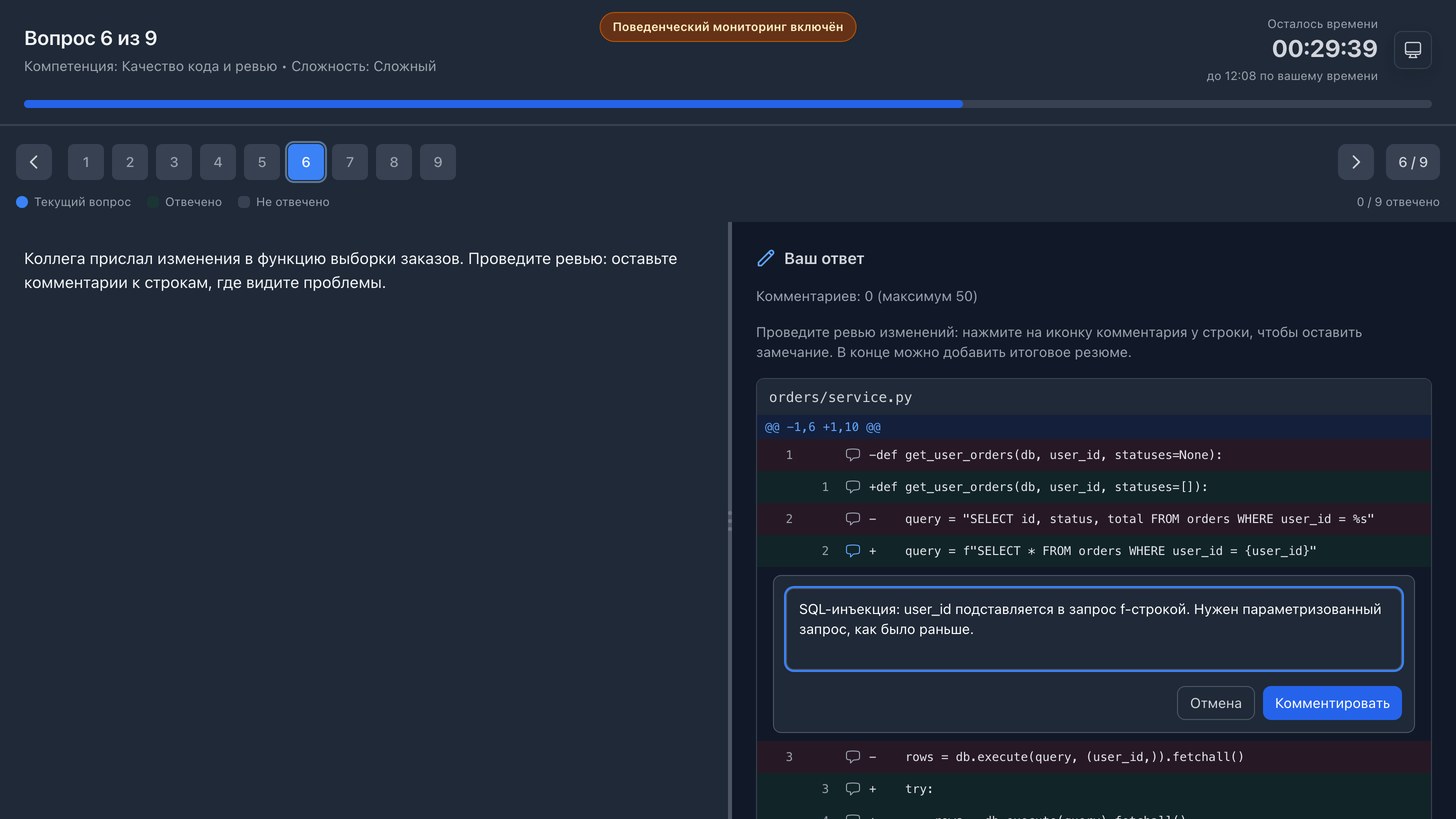This screenshot has height=819, width=1456.
Task: Advance to next question with right chevron
Action: (x=1356, y=162)
